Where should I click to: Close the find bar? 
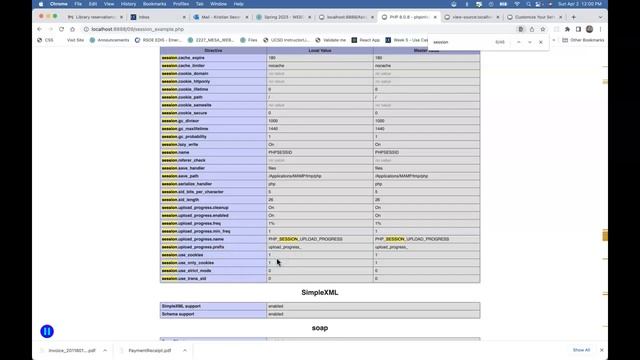pyautogui.click(x=541, y=42)
